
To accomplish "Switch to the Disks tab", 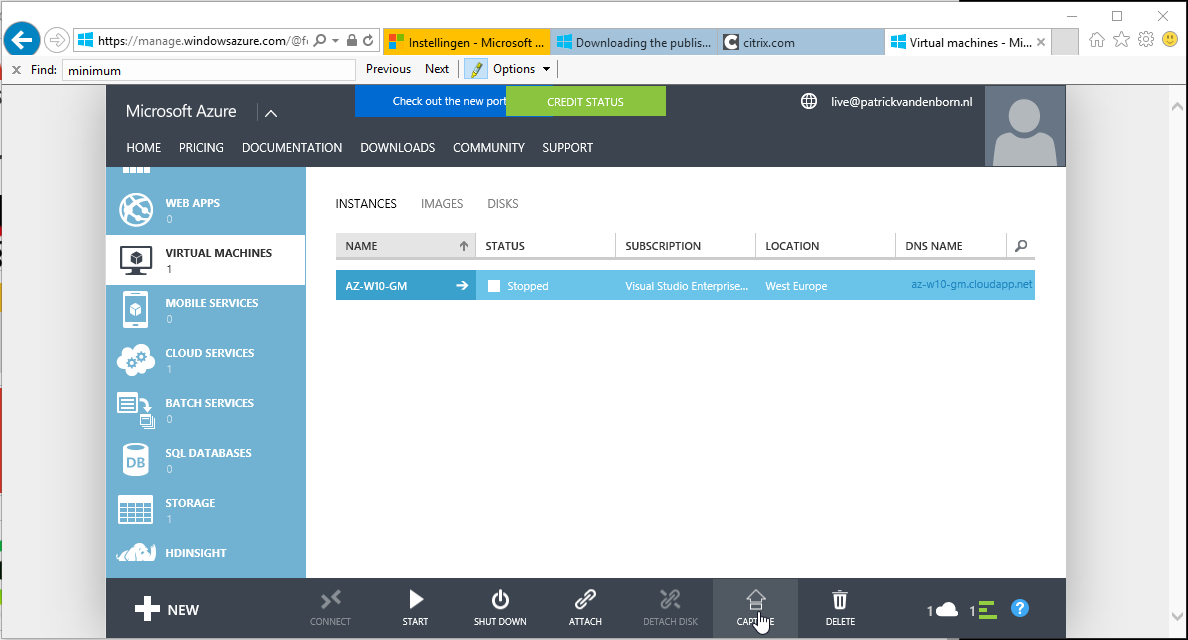I will coord(503,204).
